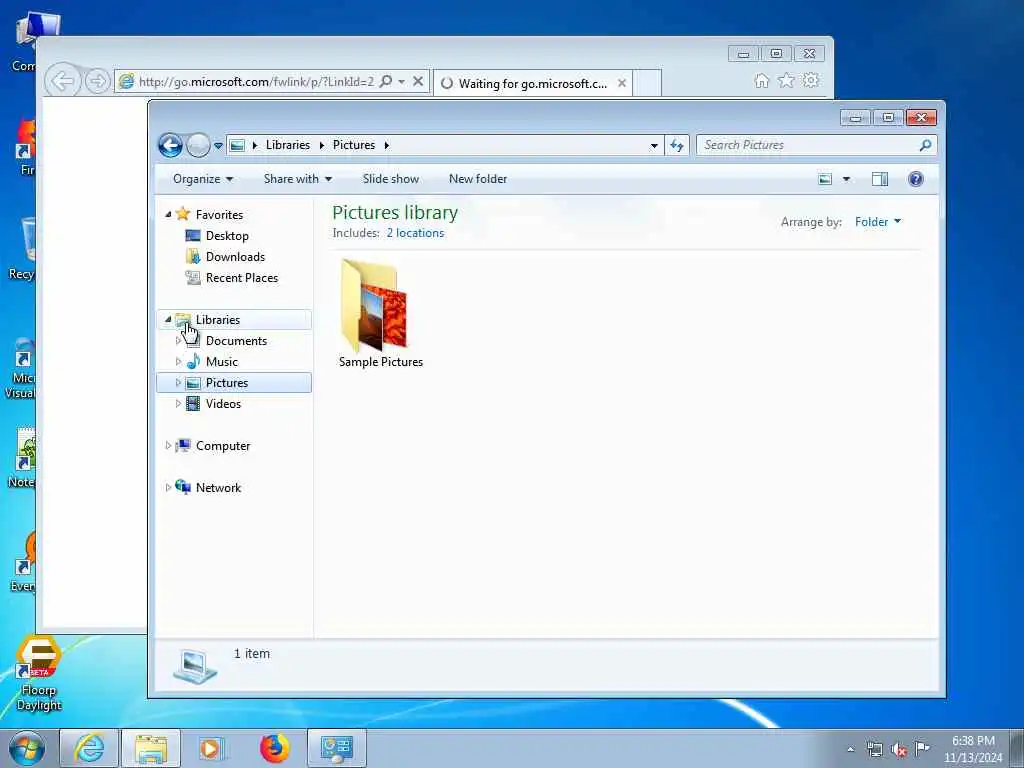This screenshot has width=1024, height=768.
Task: Switch to Windows Explorer on the taskbar
Action: [151, 748]
